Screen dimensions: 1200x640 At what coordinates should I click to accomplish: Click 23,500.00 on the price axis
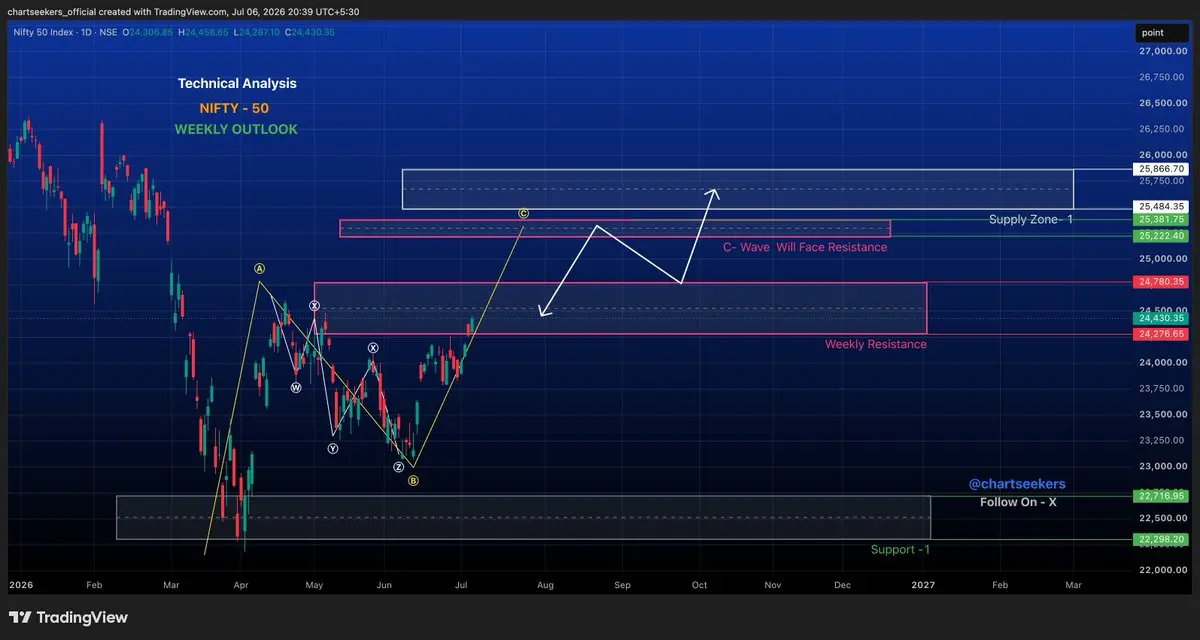click(1161, 415)
